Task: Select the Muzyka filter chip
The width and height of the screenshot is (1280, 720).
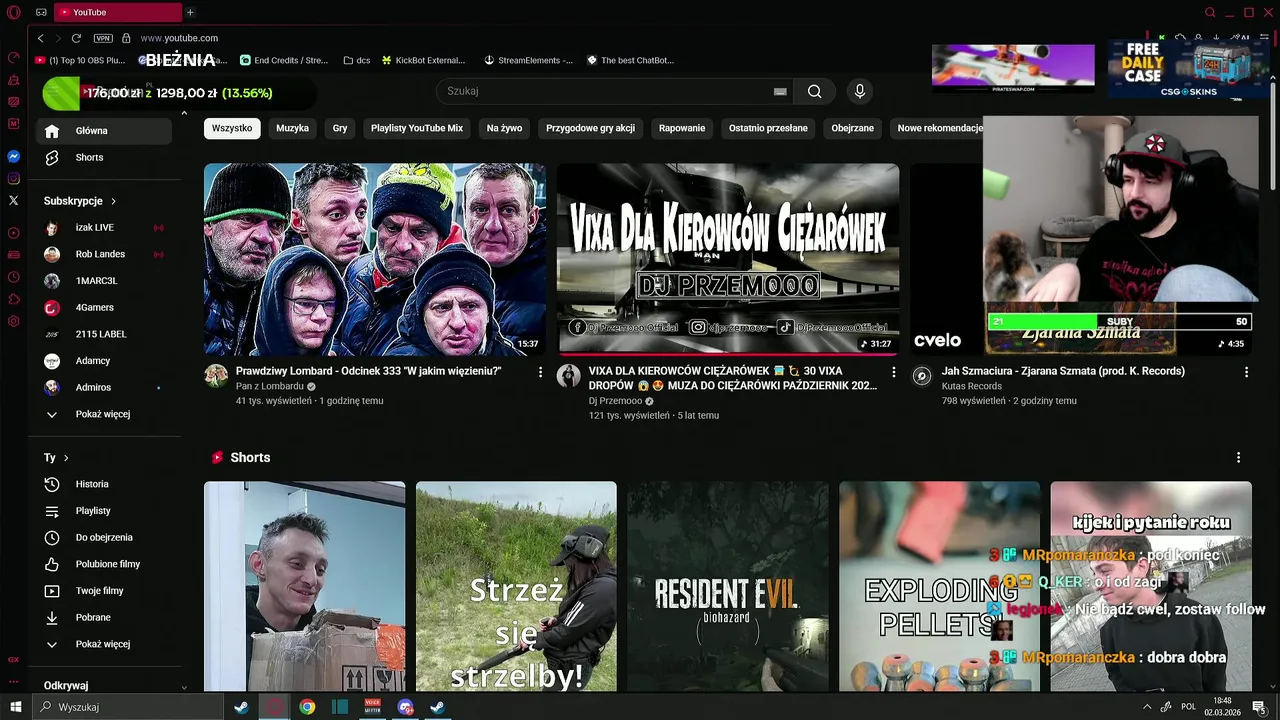Action: point(292,128)
